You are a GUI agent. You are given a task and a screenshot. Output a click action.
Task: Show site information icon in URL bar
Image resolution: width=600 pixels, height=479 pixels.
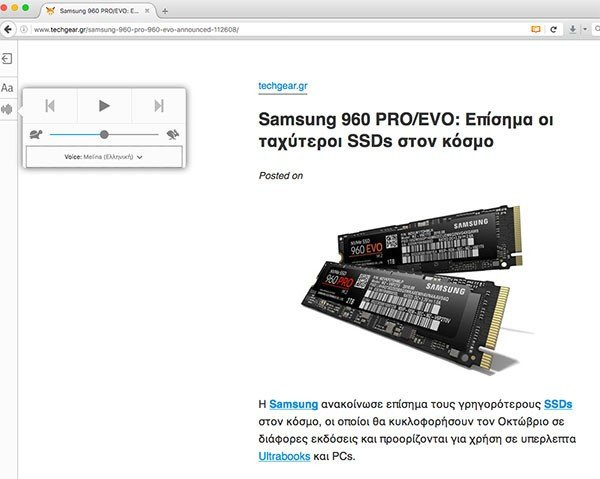click(24, 29)
